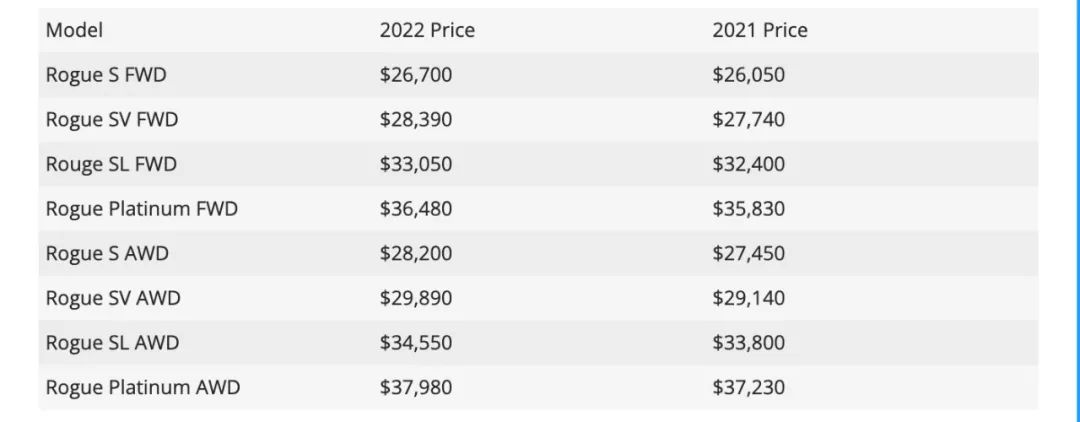This screenshot has height=422, width=1080.
Task: Click the $33,800 price value
Action: coord(749,343)
